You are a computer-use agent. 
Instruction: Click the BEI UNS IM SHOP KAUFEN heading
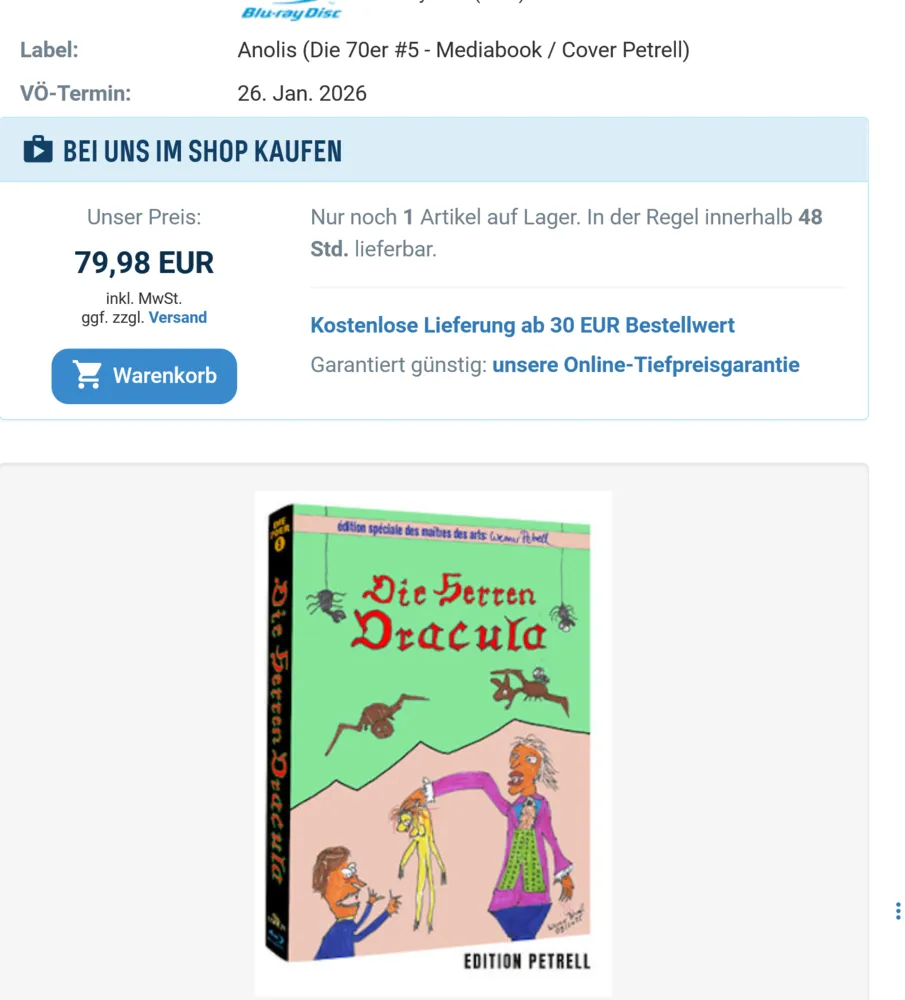(x=202, y=151)
